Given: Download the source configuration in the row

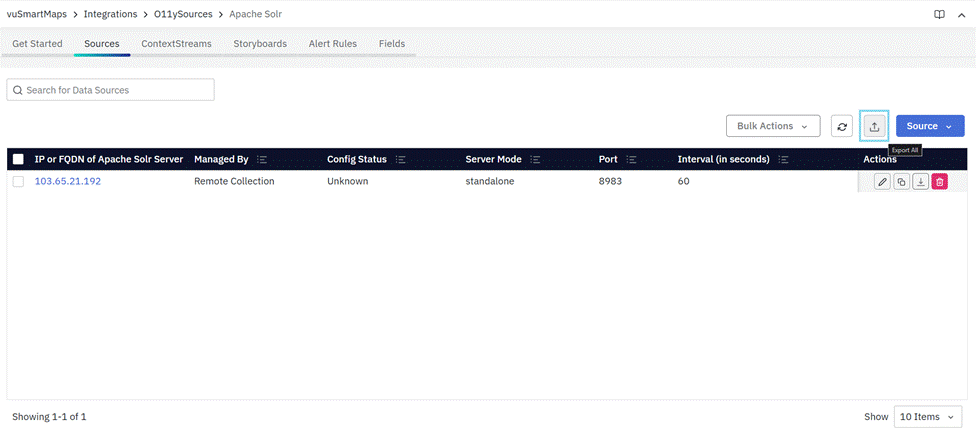Looking at the screenshot, I should pyautogui.click(x=920, y=182).
